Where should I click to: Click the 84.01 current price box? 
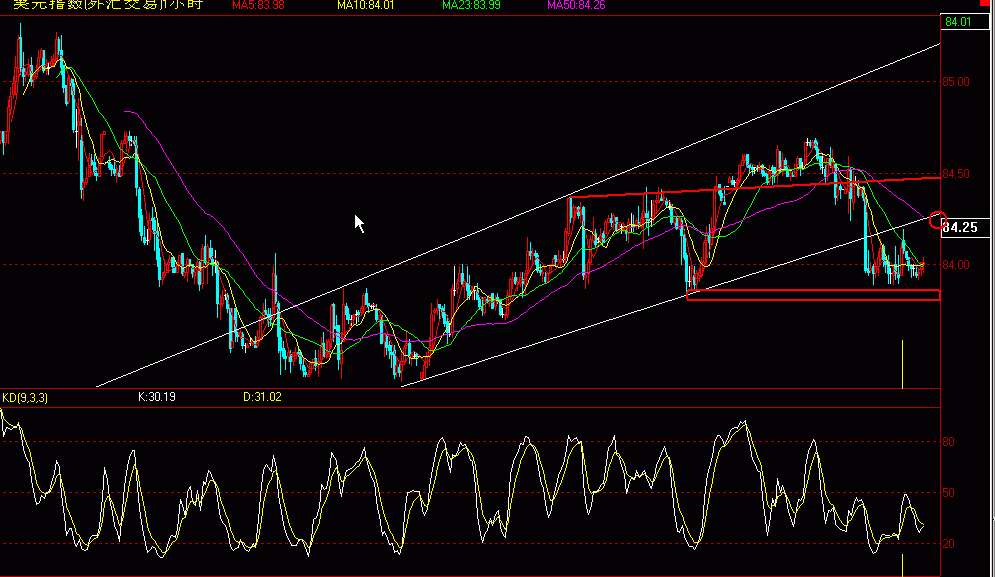[x=964, y=22]
